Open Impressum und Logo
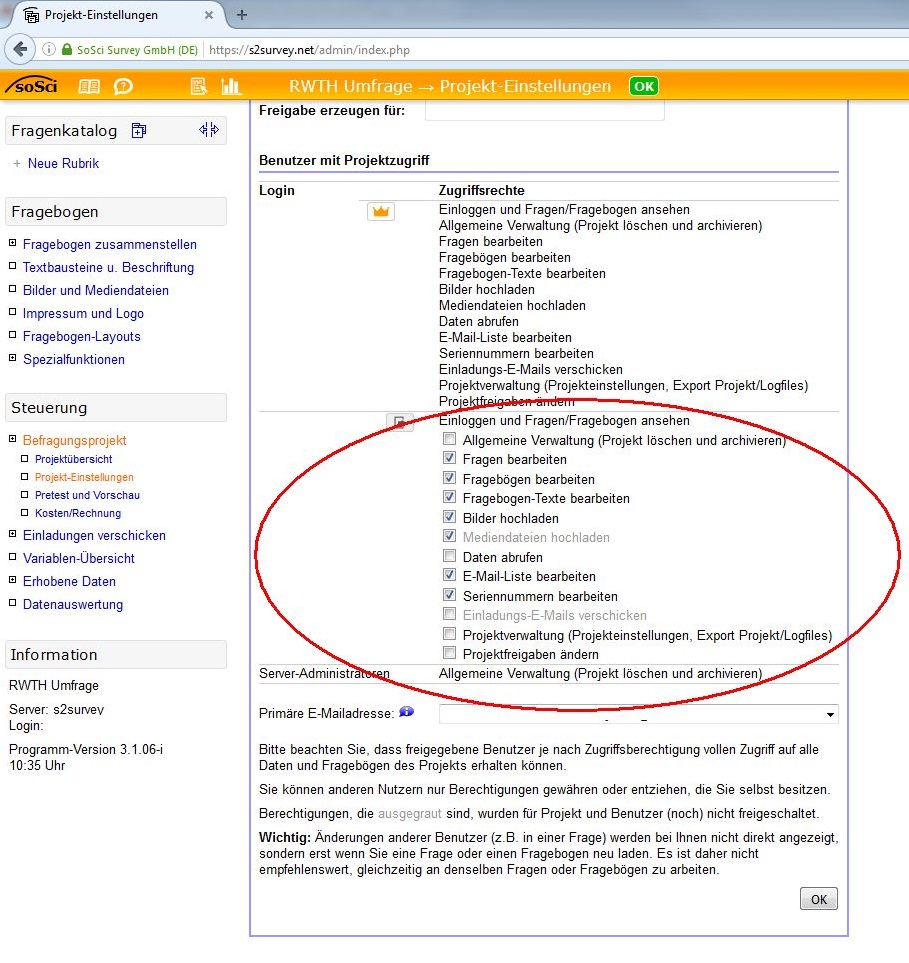The image size is (909, 963). [x=83, y=313]
